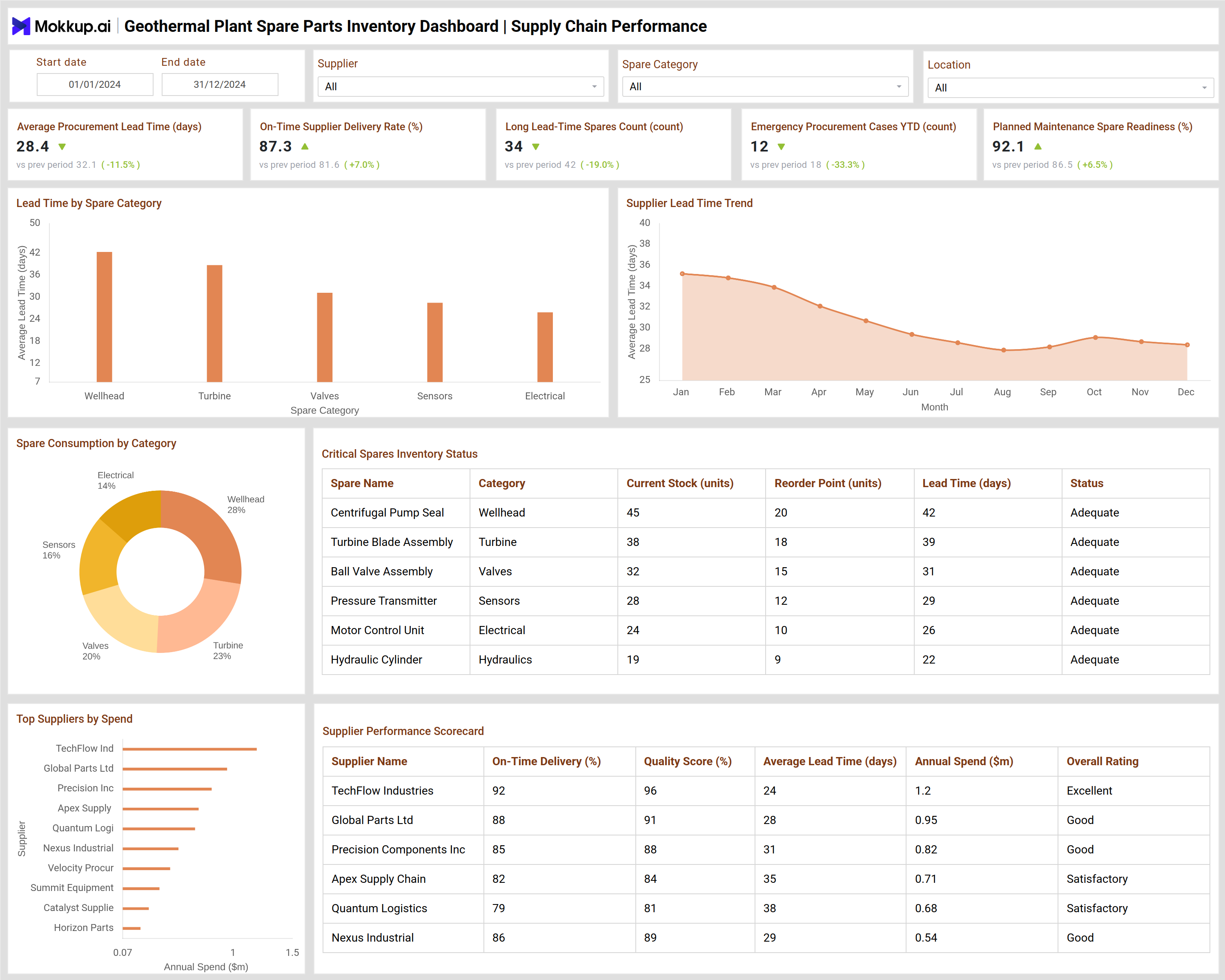Open the Supplier dropdown
The height and width of the screenshot is (980, 1225).
pyautogui.click(x=460, y=87)
